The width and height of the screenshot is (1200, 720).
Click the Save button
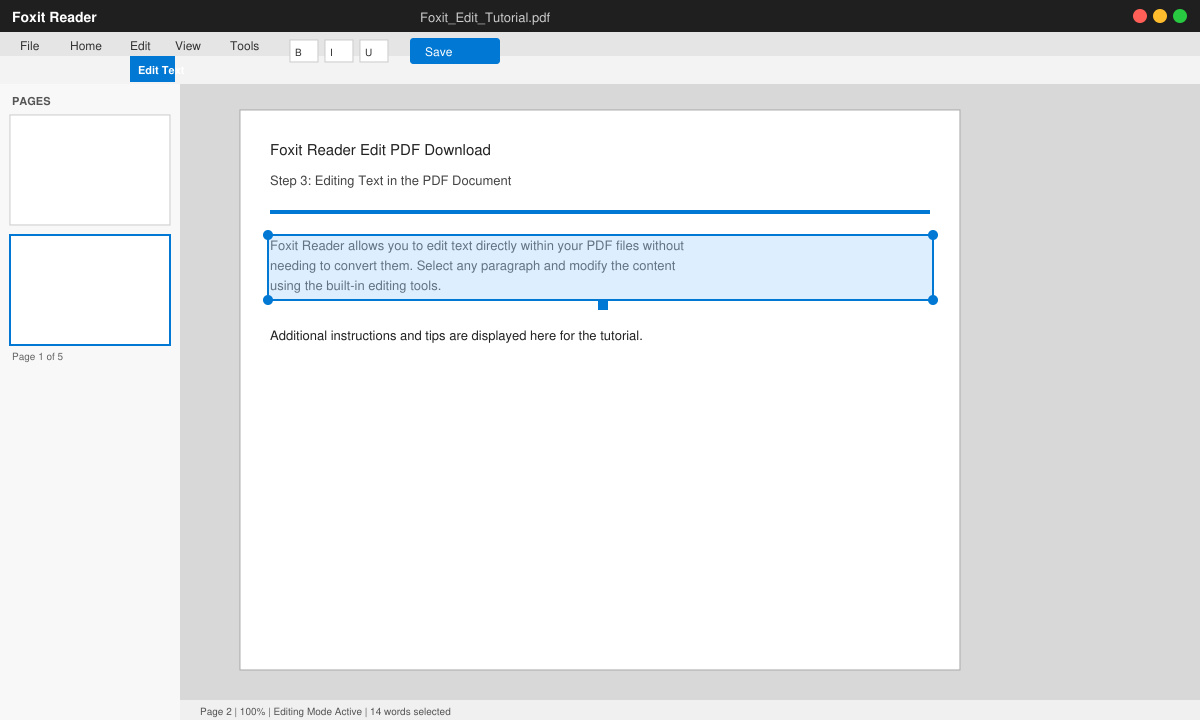tap(455, 51)
